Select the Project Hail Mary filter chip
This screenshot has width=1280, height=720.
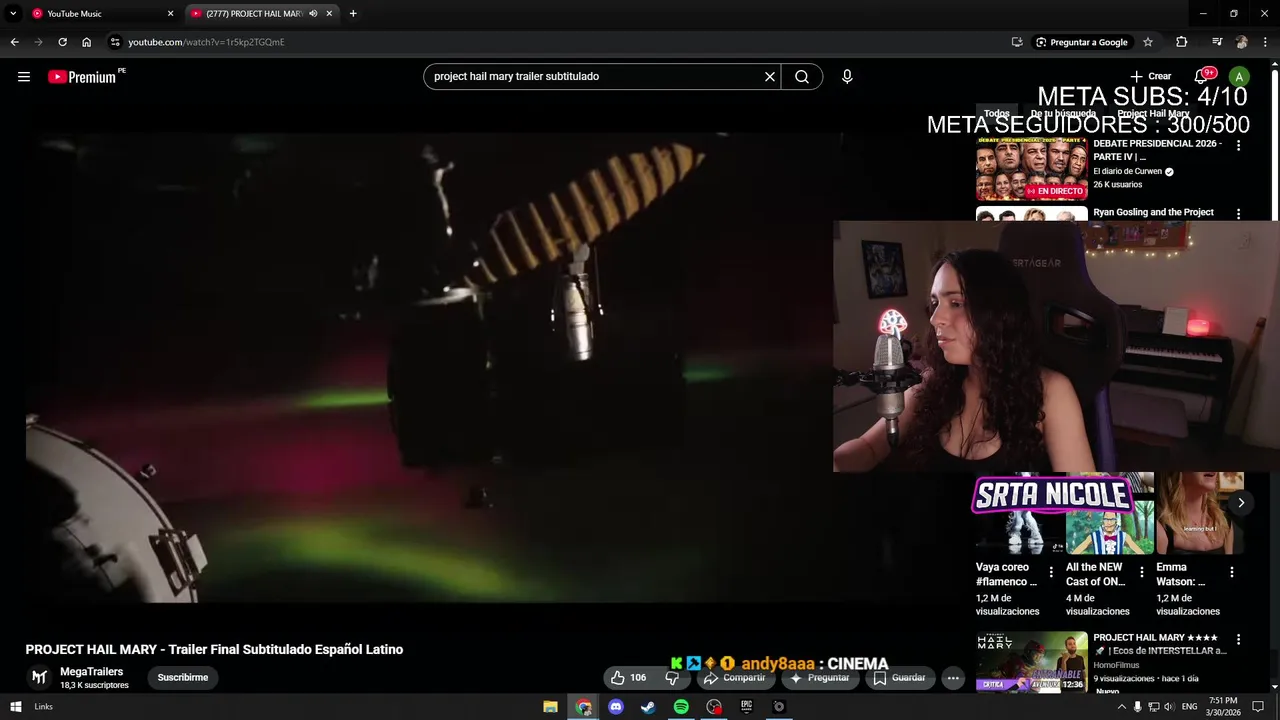pyautogui.click(x=1153, y=114)
